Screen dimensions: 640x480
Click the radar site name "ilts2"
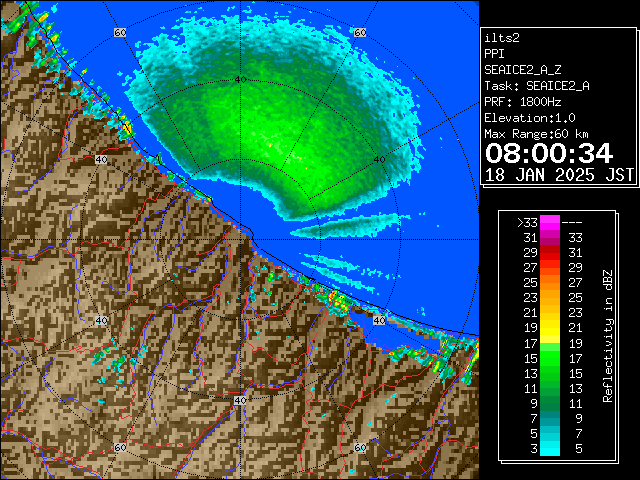[502, 38]
